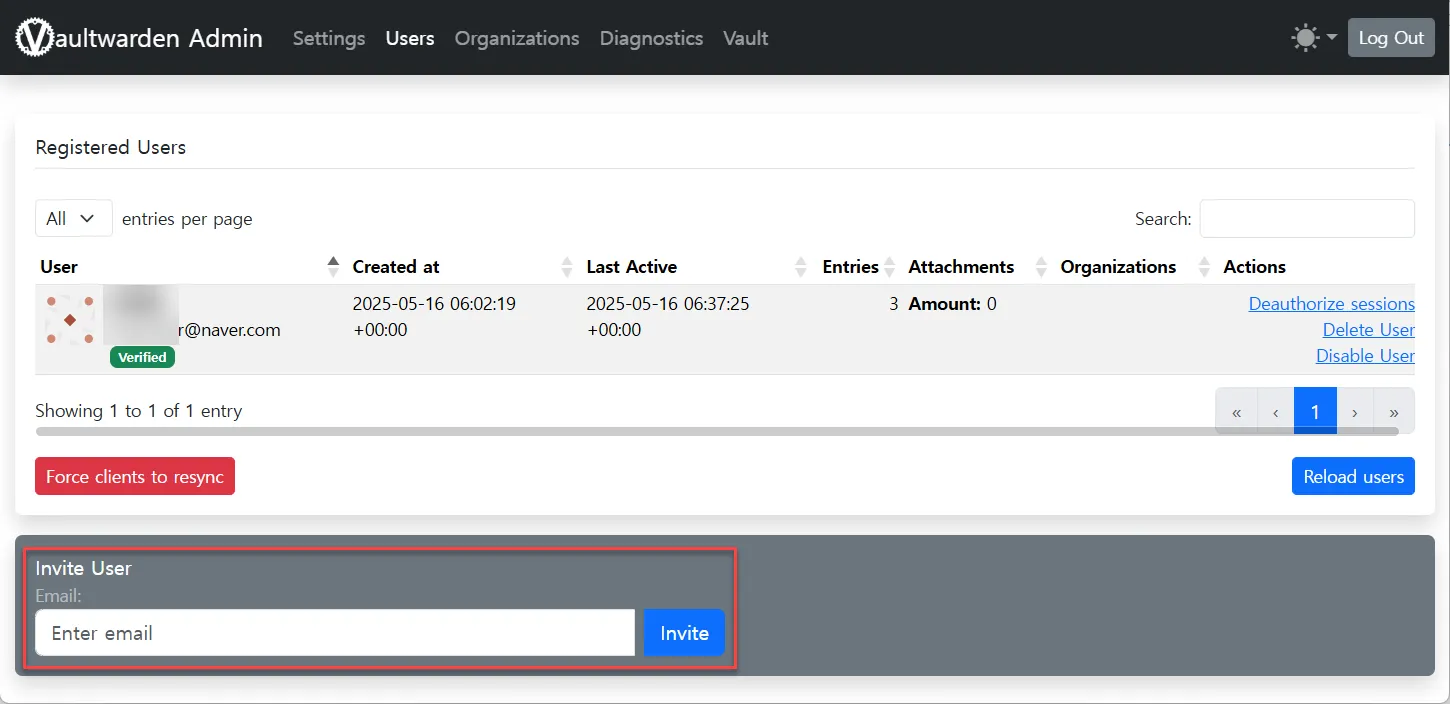Open the Diagnostics page
This screenshot has height=704, width=1450.
point(651,38)
